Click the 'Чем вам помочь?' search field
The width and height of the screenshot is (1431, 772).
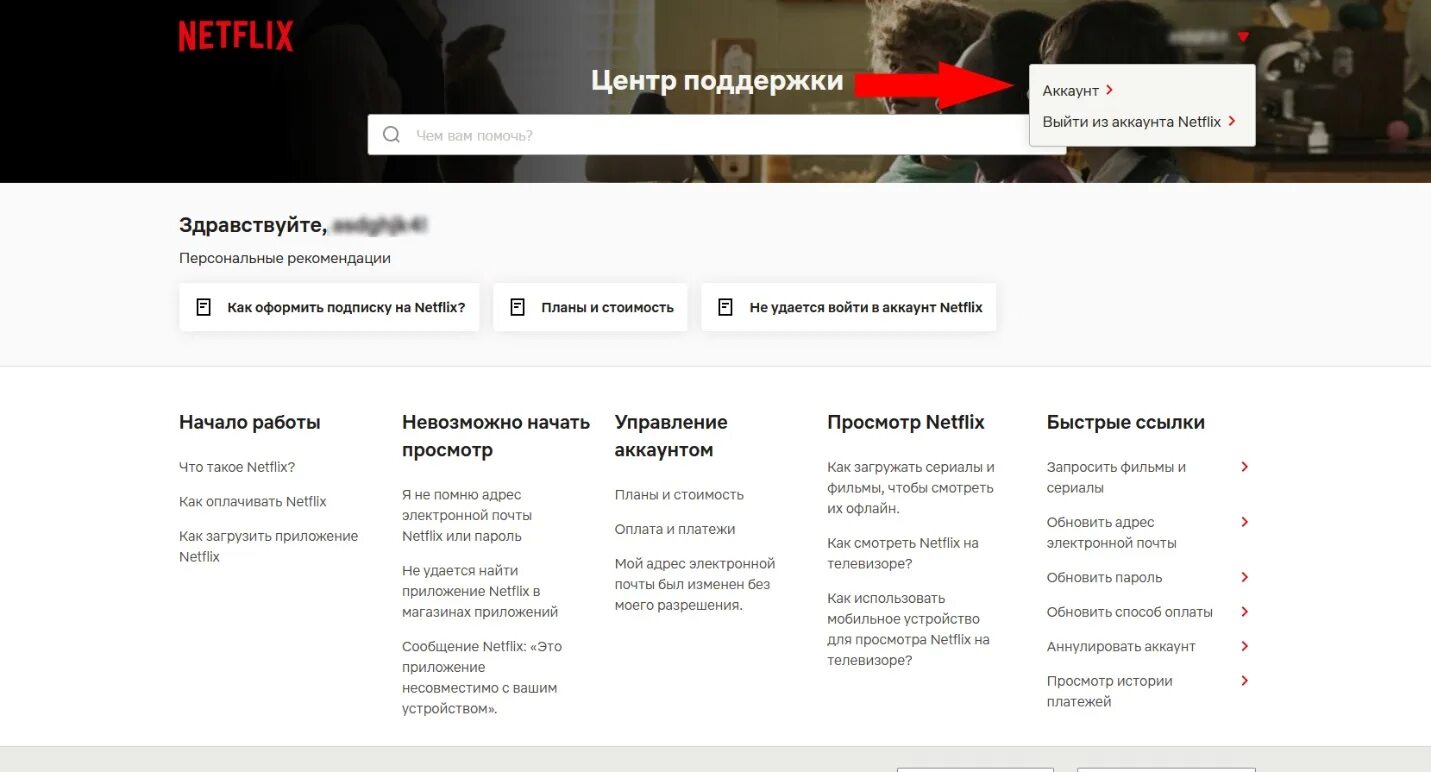(716, 135)
